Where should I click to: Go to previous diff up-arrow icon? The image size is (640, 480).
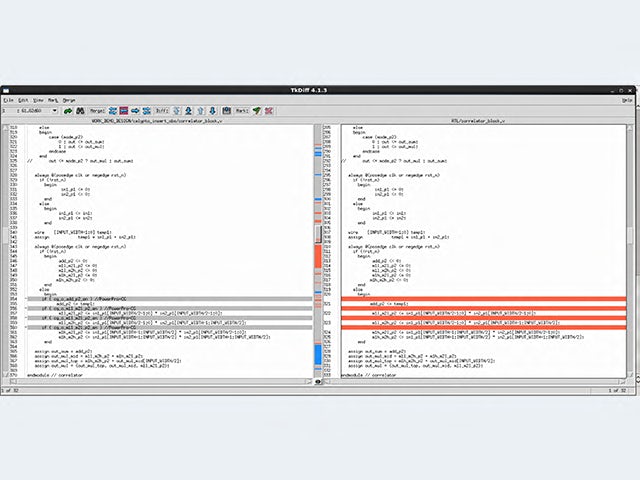coord(200,111)
